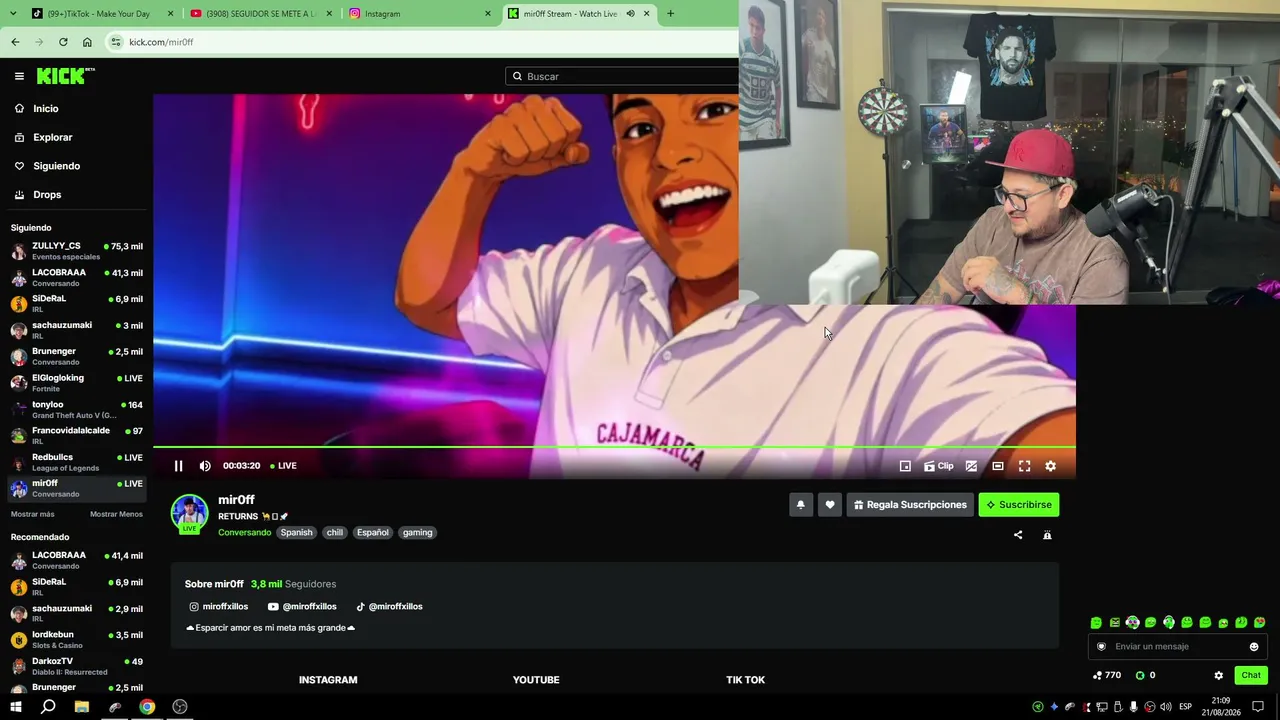The height and width of the screenshot is (720, 1280).
Task: Open Chrome from the taskbar
Action: pos(147,707)
